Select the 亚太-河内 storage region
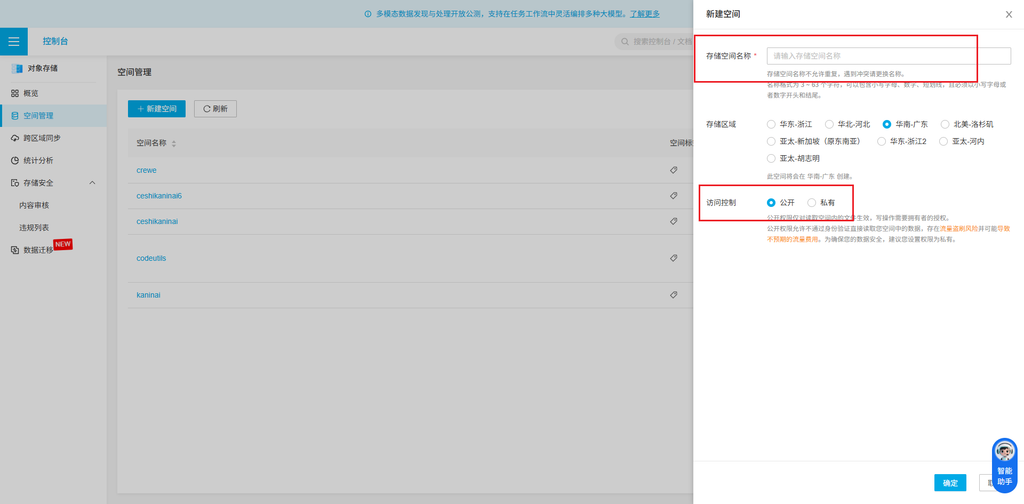 click(943, 141)
